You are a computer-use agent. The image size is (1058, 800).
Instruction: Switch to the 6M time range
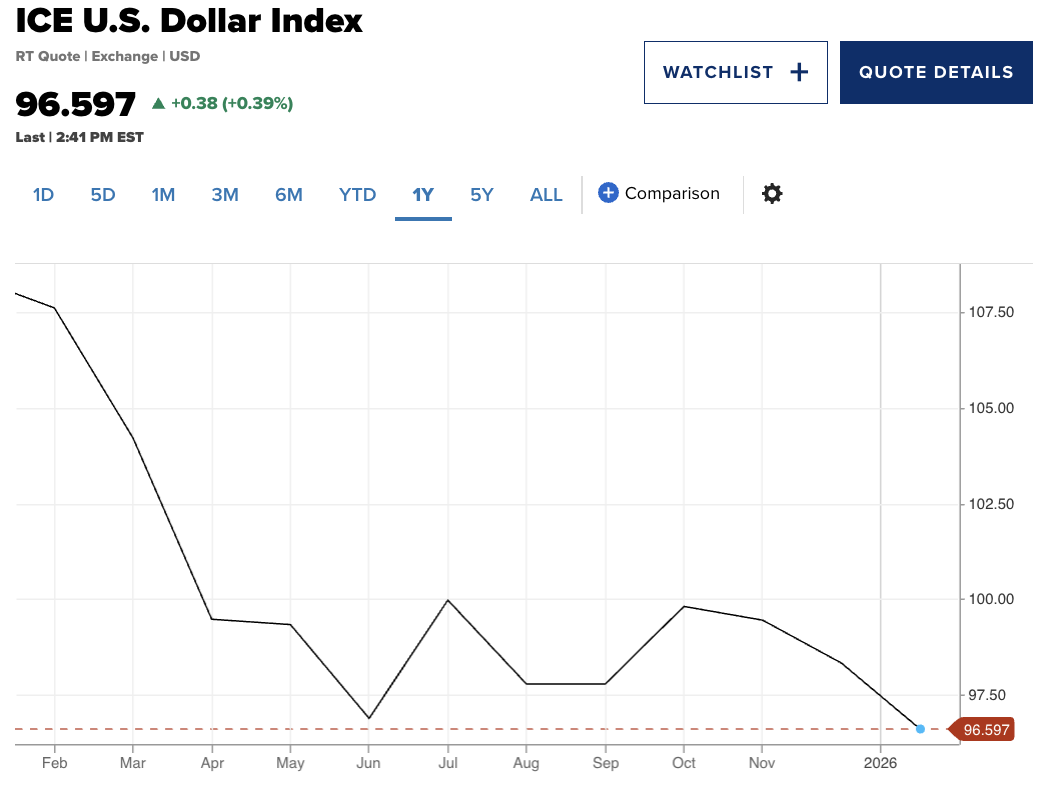tap(289, 195)
